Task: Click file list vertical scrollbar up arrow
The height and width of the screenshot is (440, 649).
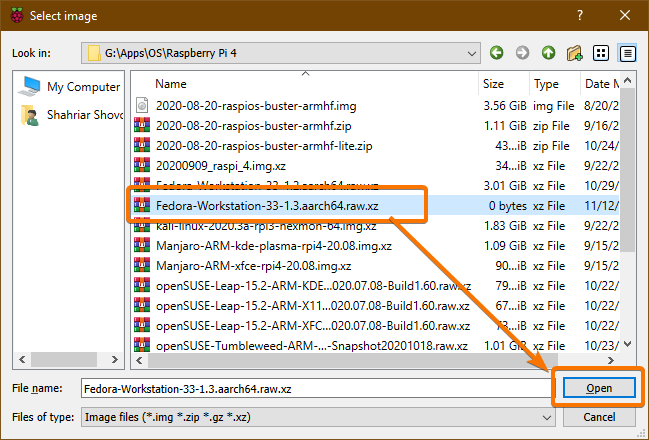Action: tap(627, 81)
